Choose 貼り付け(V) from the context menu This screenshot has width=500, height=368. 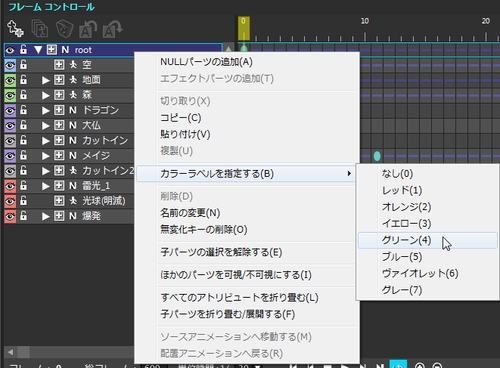247,134
